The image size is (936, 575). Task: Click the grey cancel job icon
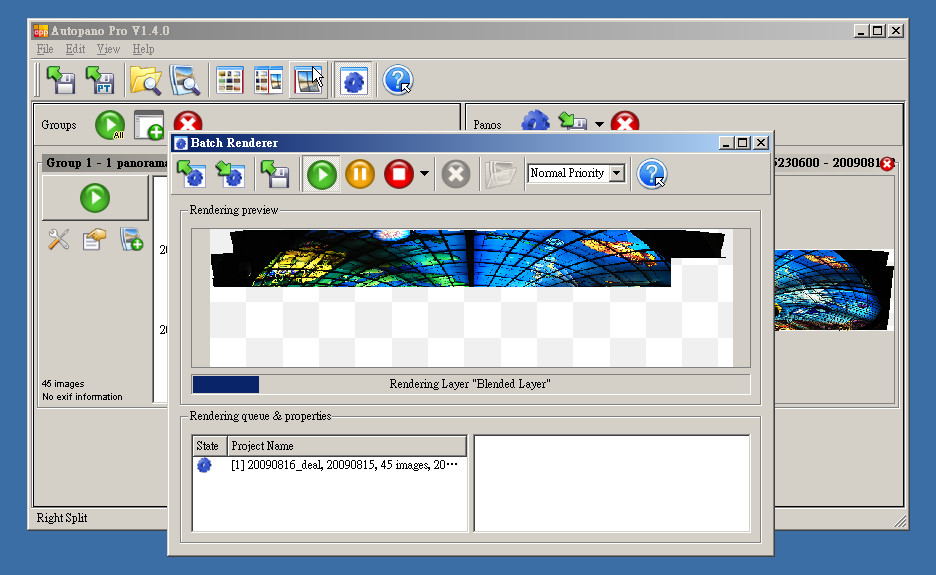(455, 174)
